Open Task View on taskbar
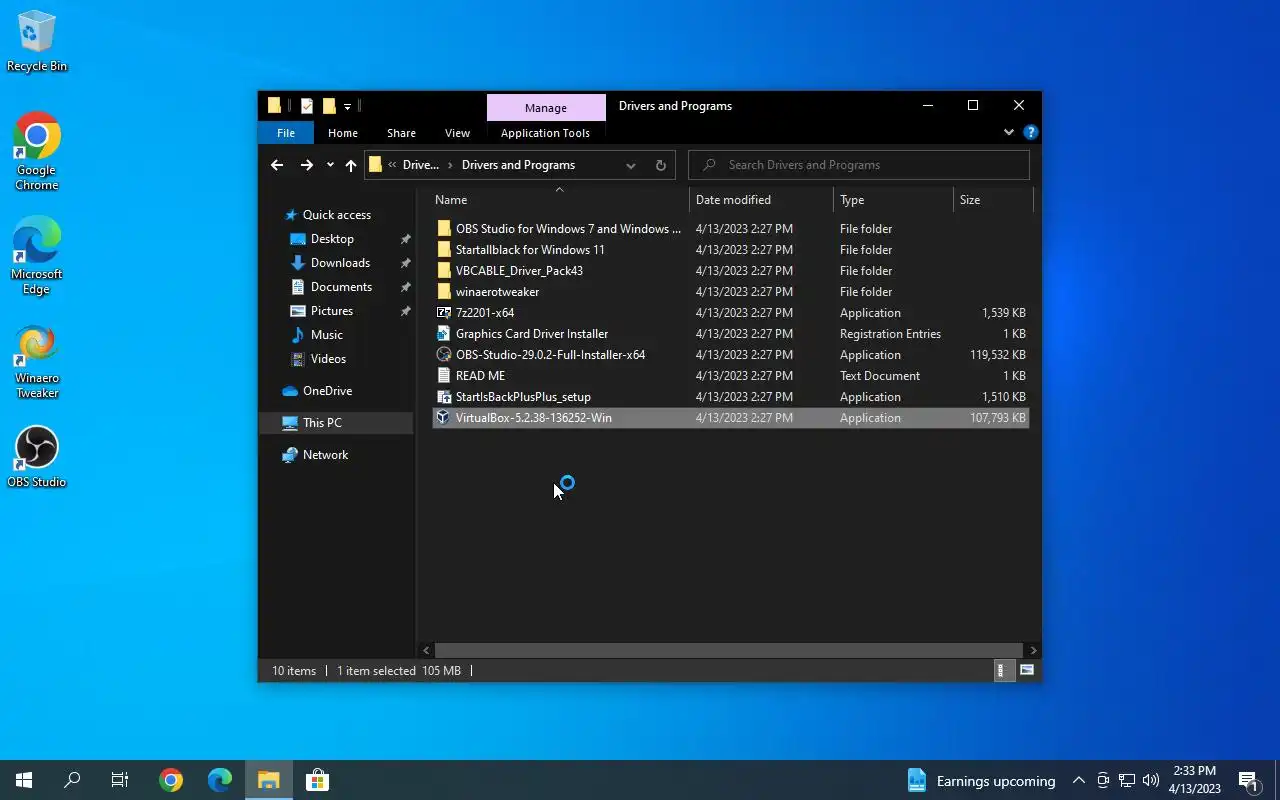Viewport: 1280px width, 800px height. point(120,780)
